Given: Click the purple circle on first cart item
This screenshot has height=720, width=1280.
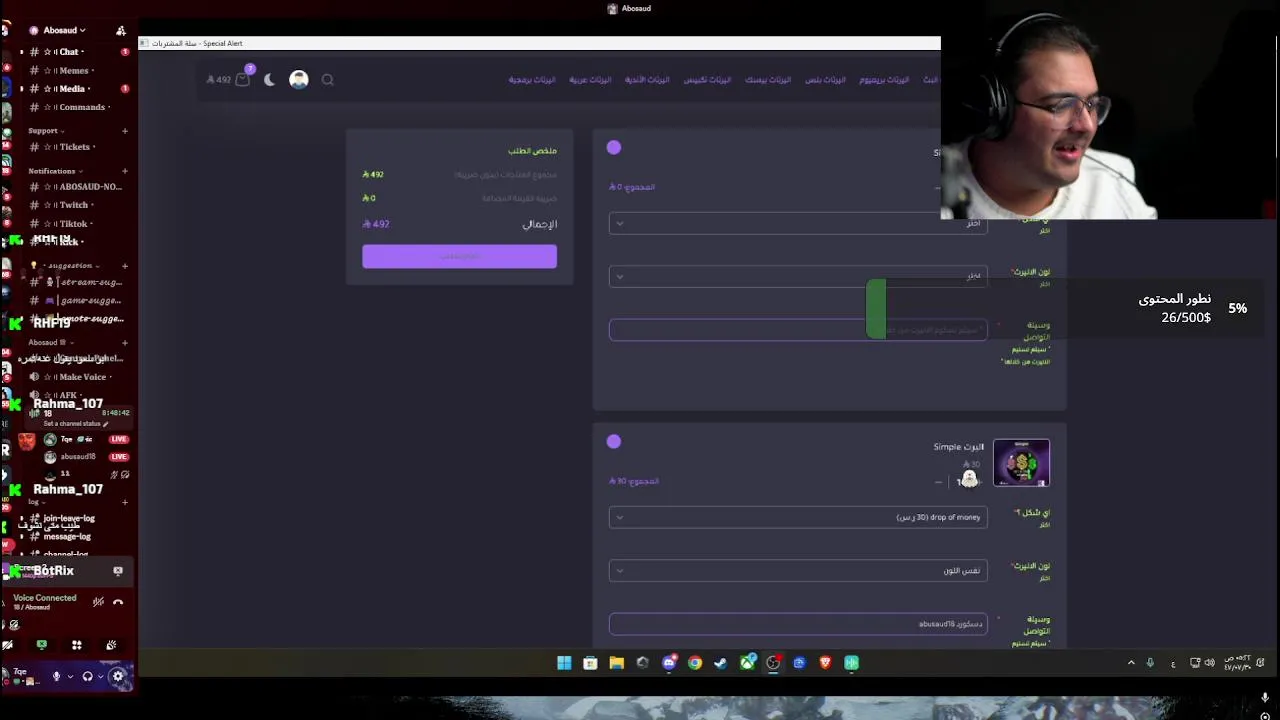Looking at the screenshot, I should pyautogui.click(x=614, y=148).
